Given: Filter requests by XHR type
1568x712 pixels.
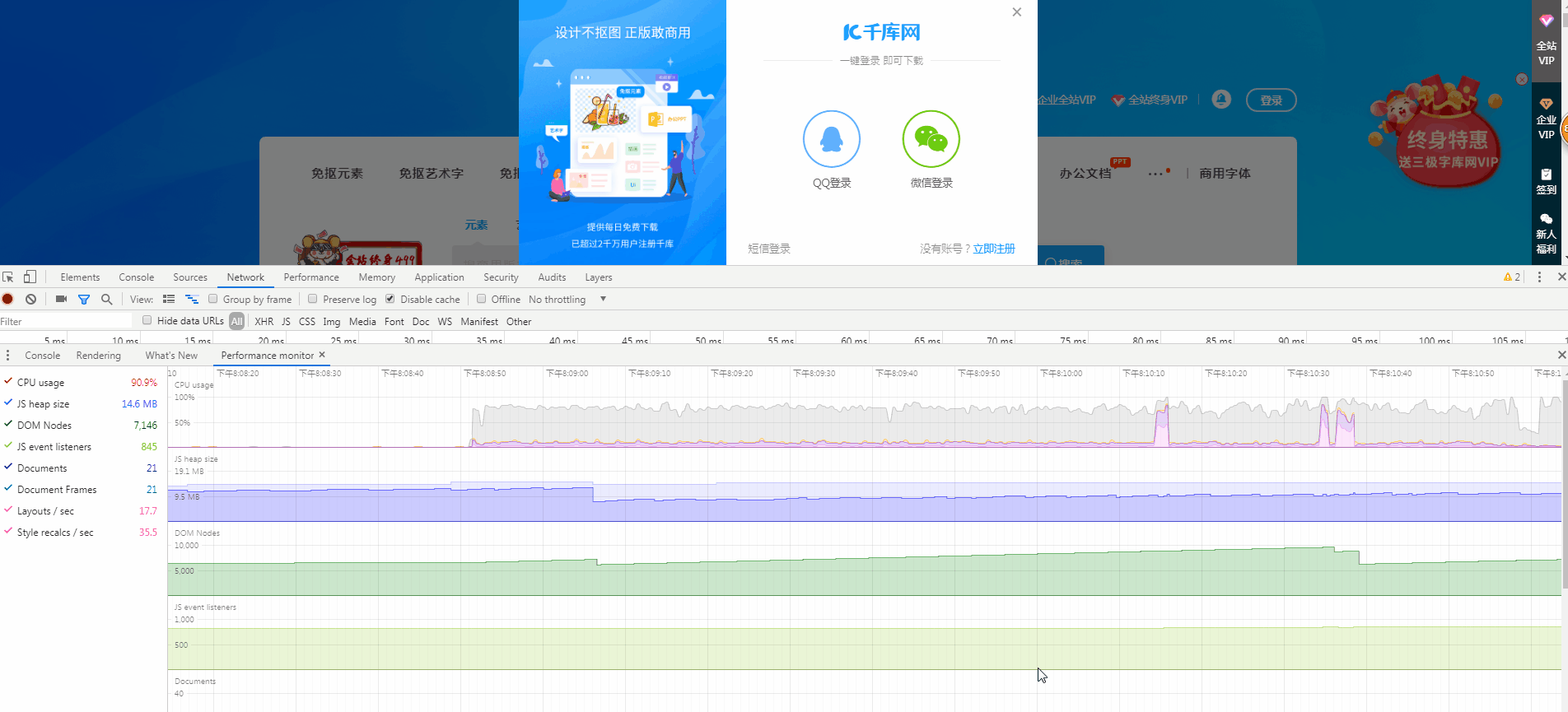Looking at the screenshot, I should (x=264, y=322).
